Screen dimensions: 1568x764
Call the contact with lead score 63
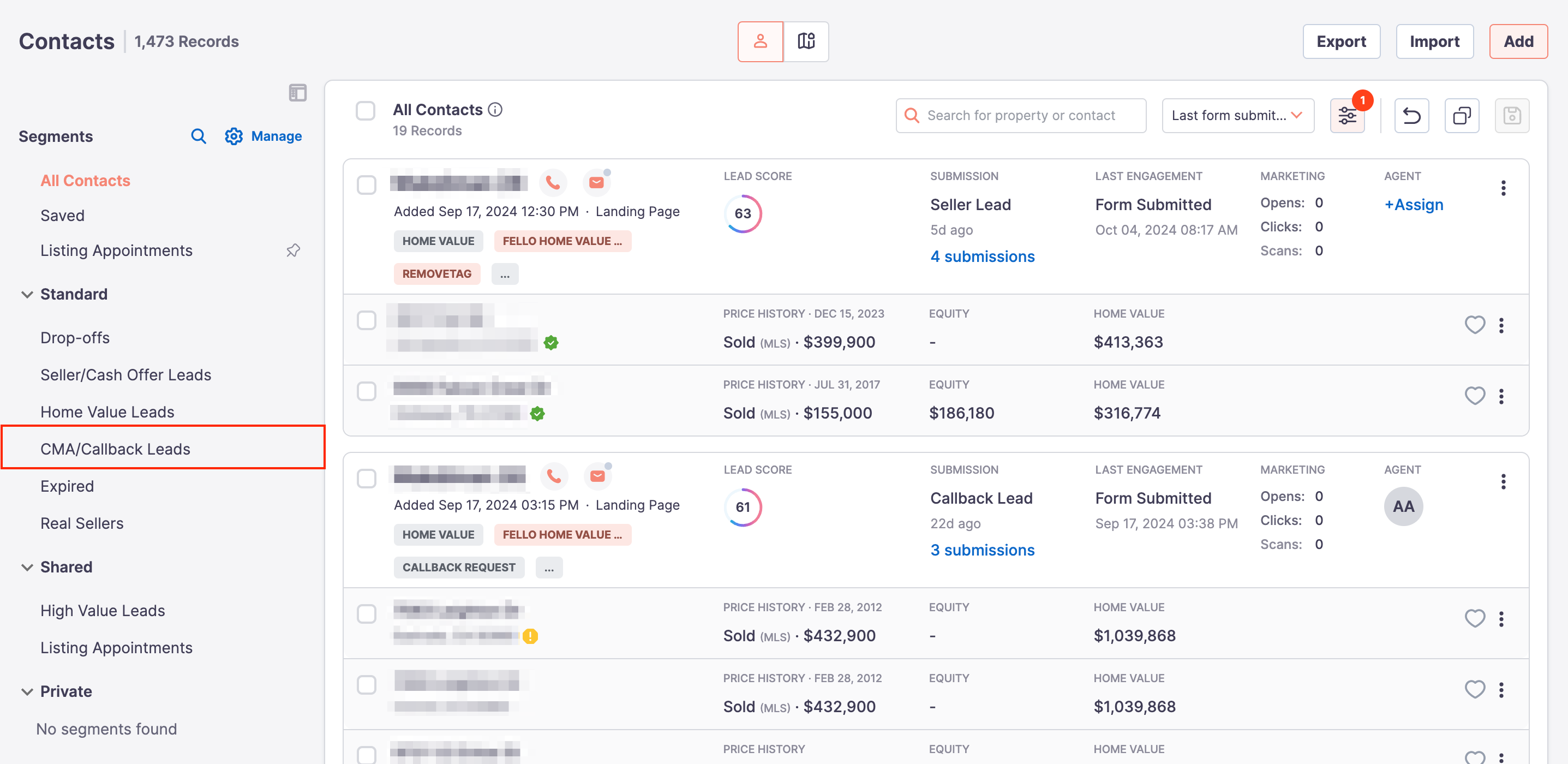pyautogui.click(x=553, y=182)
